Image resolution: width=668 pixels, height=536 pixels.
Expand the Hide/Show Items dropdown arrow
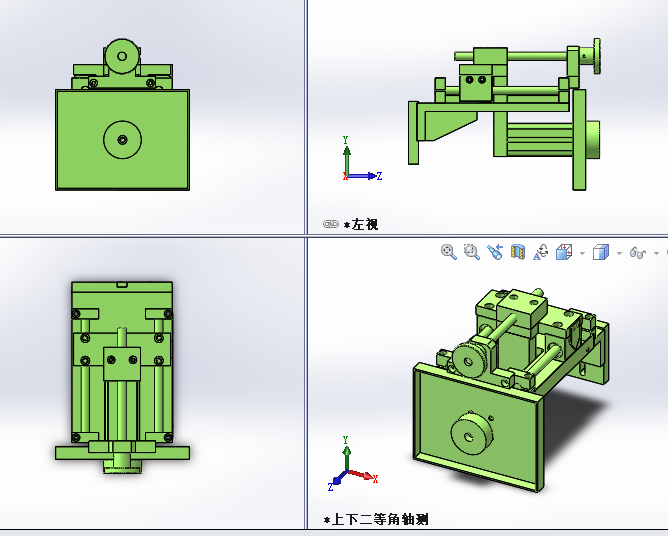point(656,254)
